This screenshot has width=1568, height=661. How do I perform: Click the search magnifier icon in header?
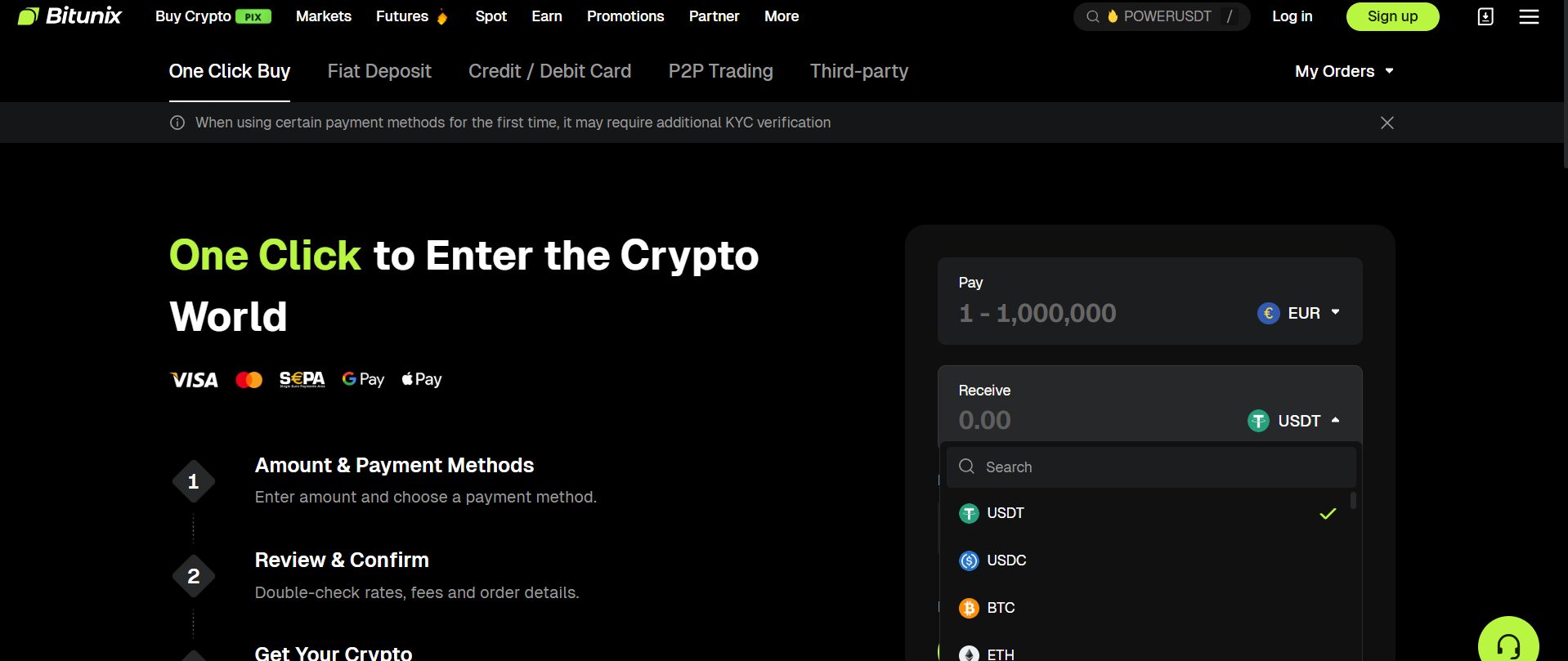pyautogui.click(x=1092, y=16)
